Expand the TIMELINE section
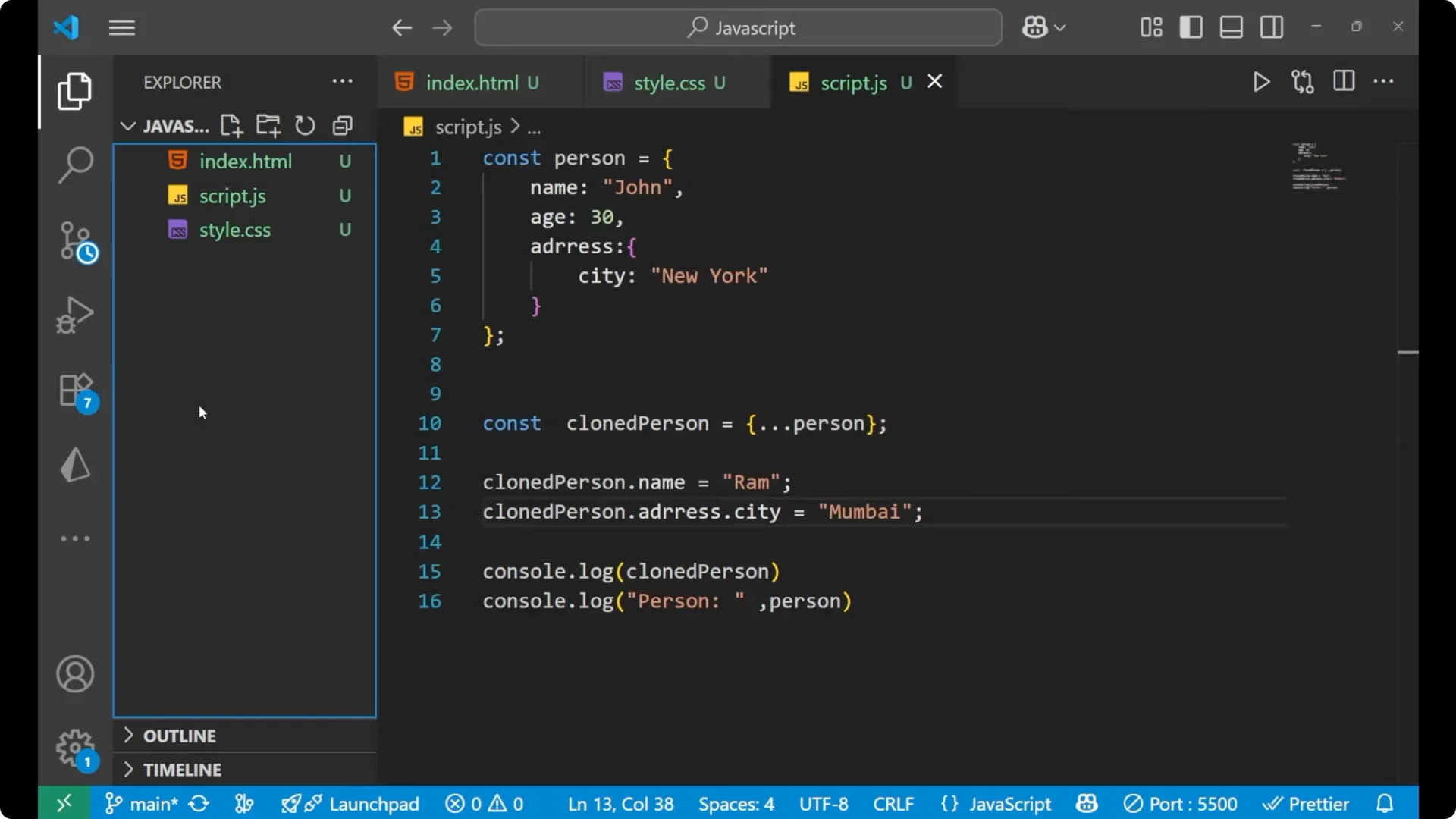 [x=182, y=769]
